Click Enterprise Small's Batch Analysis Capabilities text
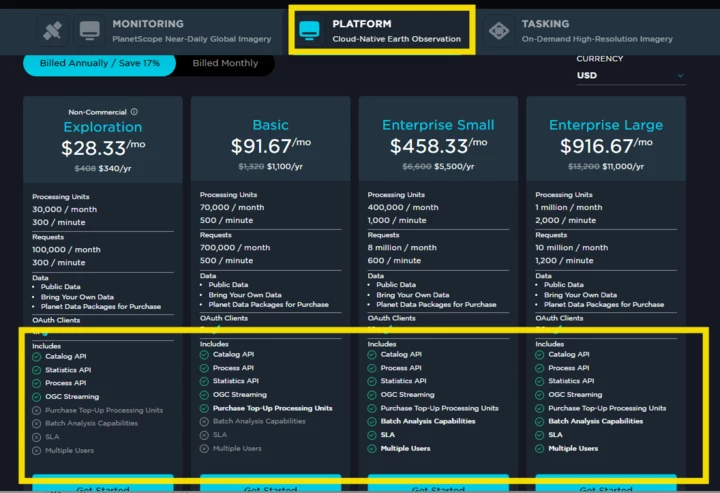Screen dimensions: 720x493 click(428, 421)
